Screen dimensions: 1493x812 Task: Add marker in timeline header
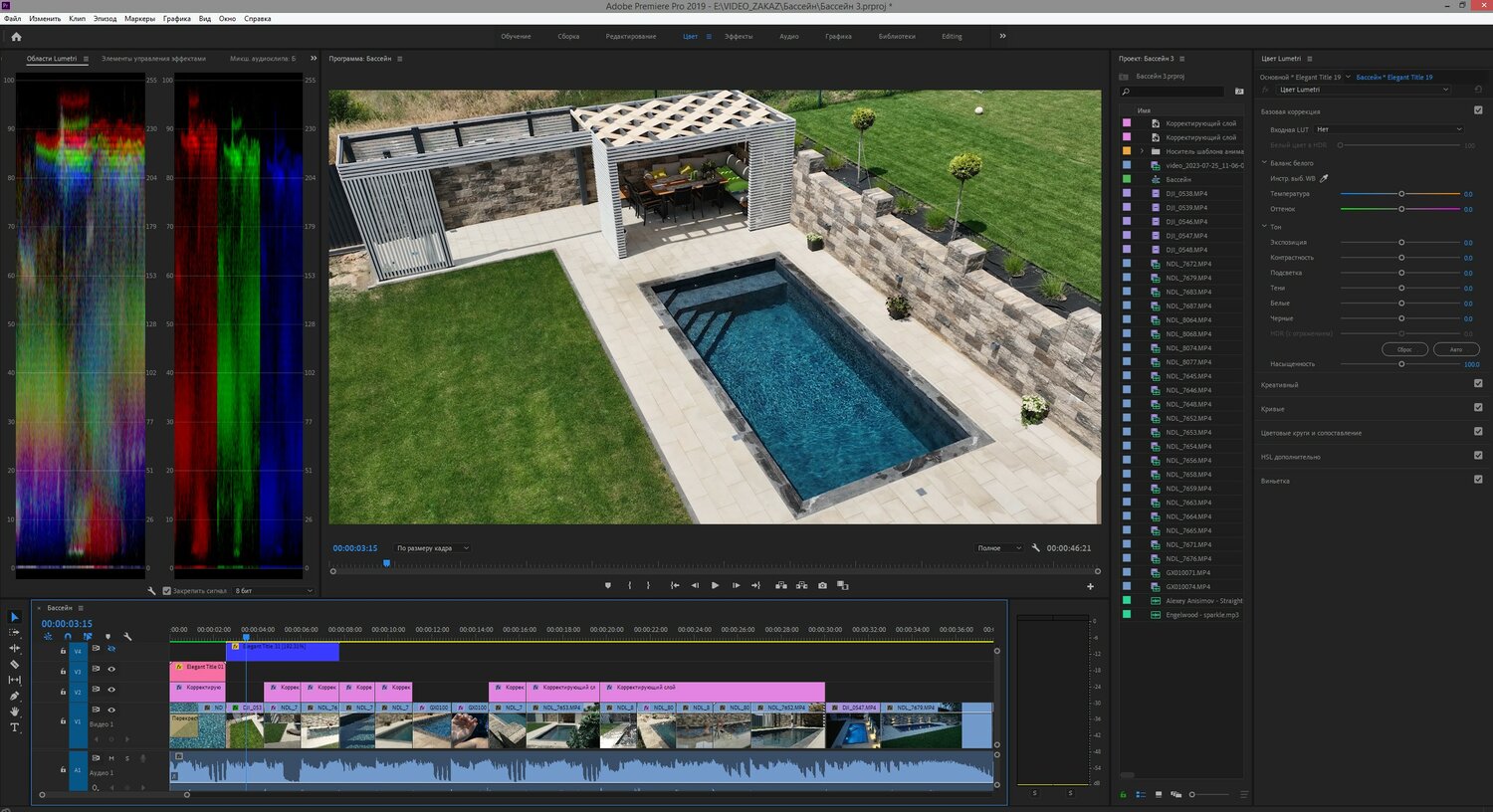(x=107, y=637)
